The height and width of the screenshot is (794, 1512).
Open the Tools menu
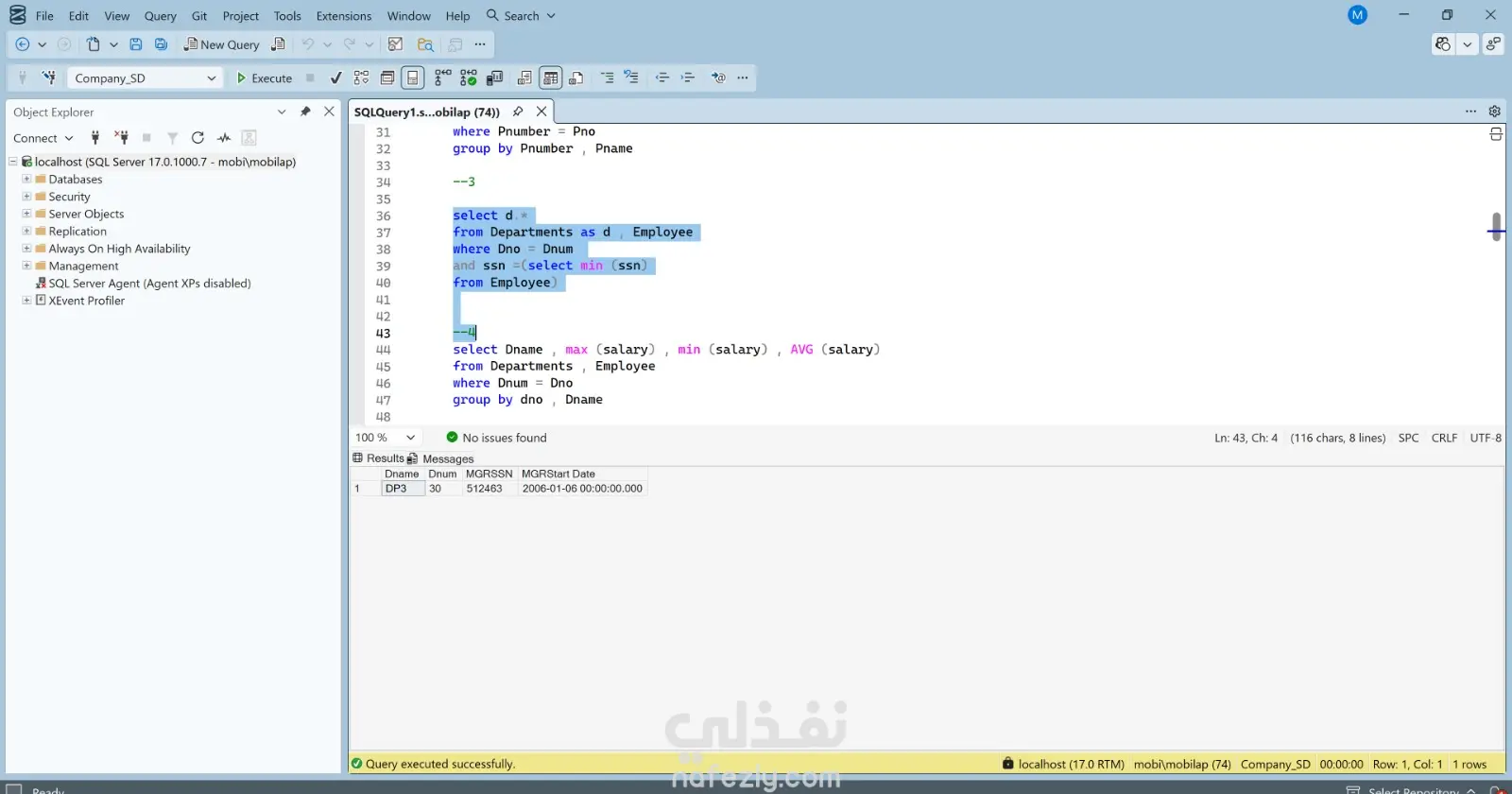point(287,16)
